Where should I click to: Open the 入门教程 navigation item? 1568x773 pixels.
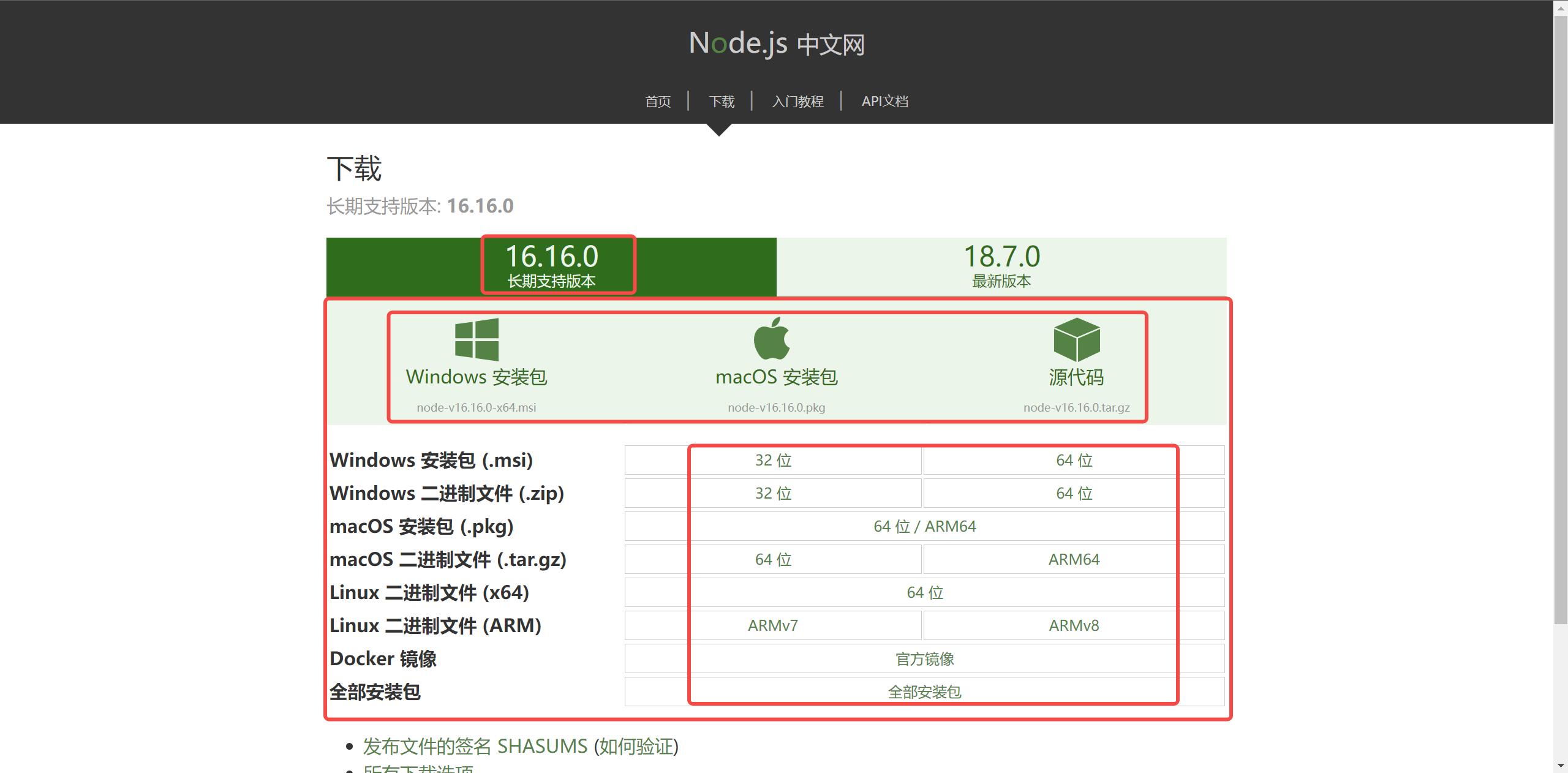point(797,102)
